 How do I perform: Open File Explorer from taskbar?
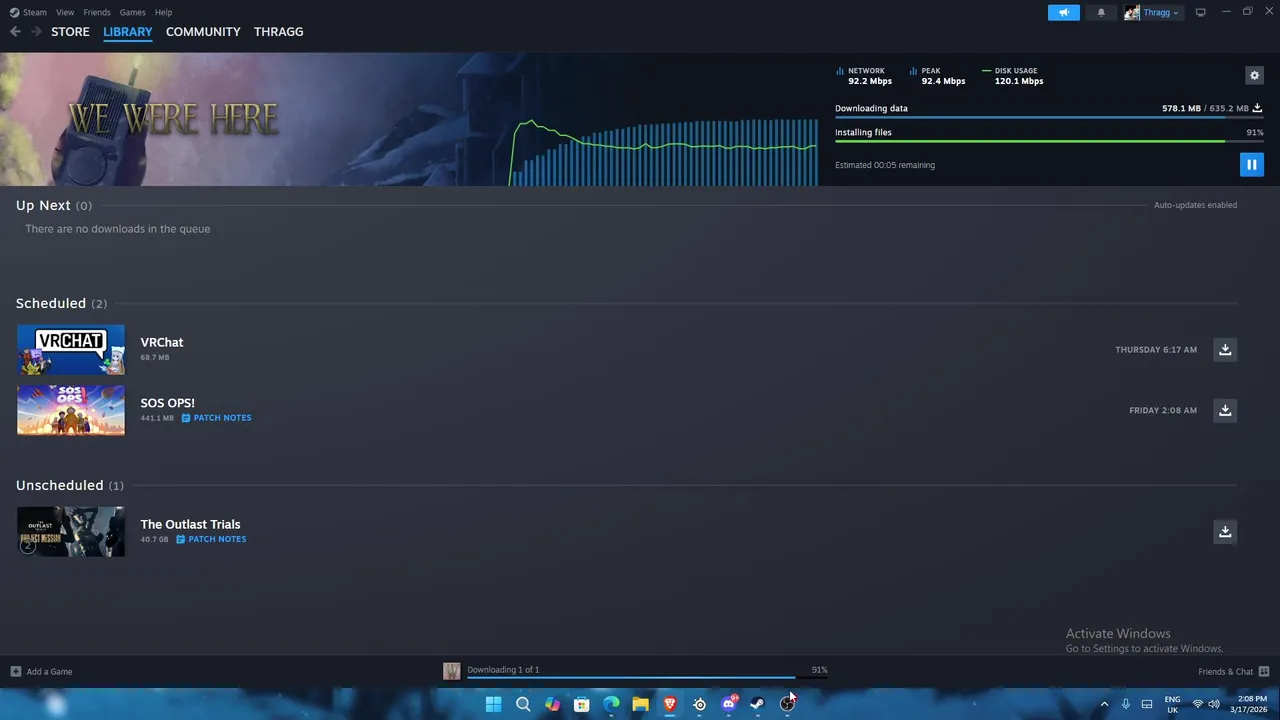tap(640, 704)
